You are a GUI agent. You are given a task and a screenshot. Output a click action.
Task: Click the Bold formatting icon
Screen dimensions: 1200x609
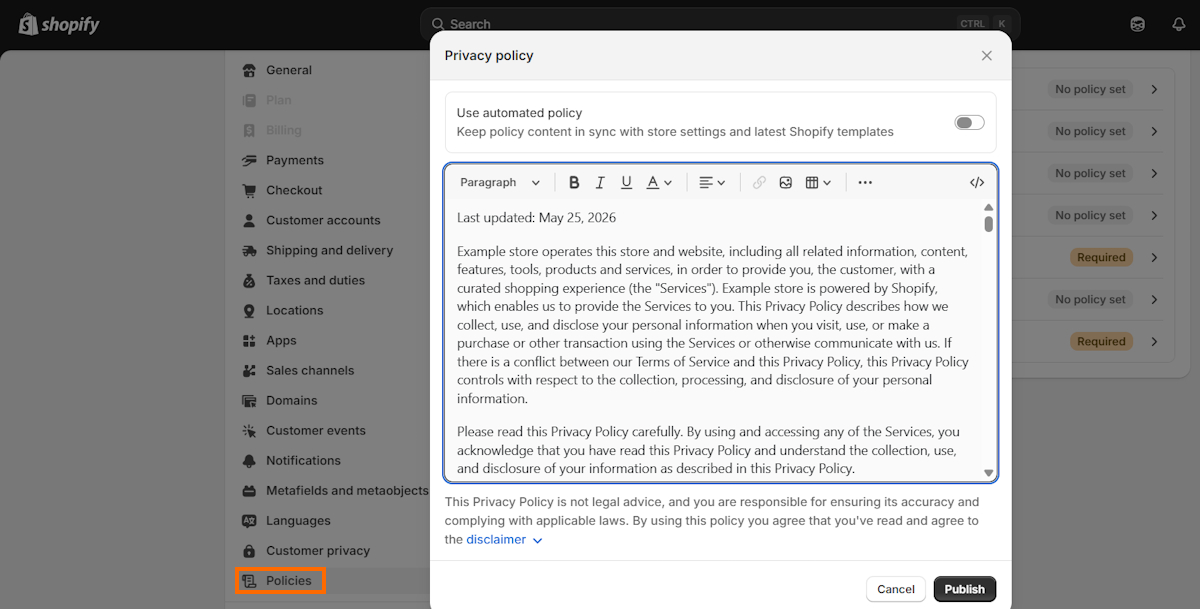[x=574, y=183]
